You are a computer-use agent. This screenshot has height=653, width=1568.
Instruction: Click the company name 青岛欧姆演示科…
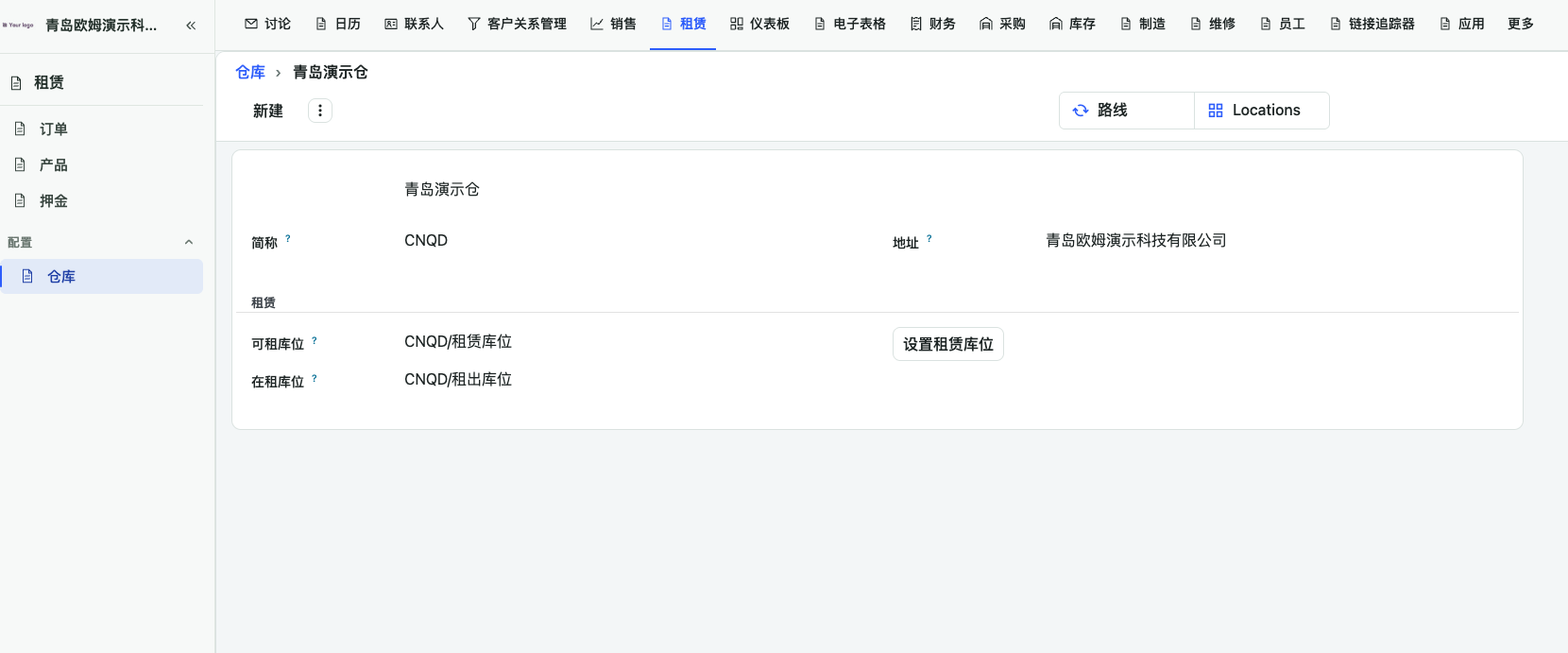click(x=101, y=26)
